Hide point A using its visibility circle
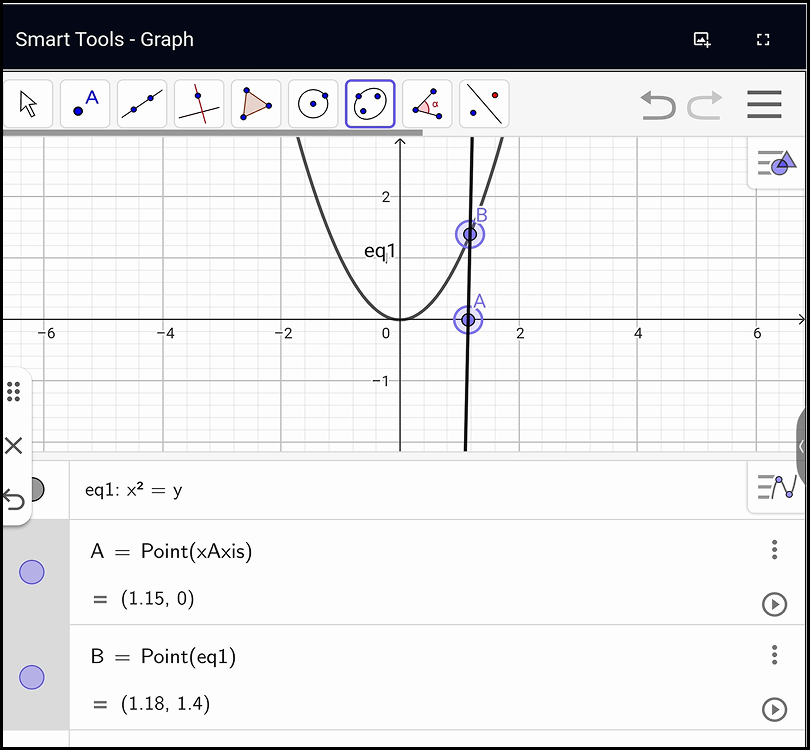810x750 pixels. click(31, 572)
